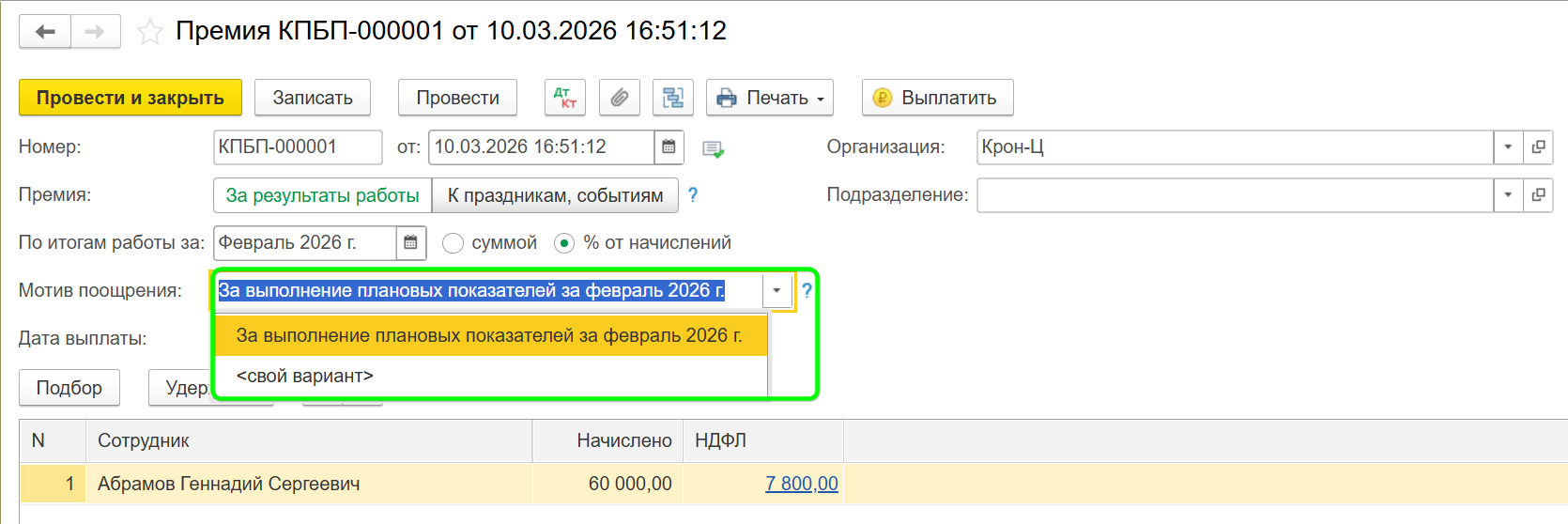Select row number 1 cell
This screenshot has width=1568, height=524.
[x=53, y=485]
